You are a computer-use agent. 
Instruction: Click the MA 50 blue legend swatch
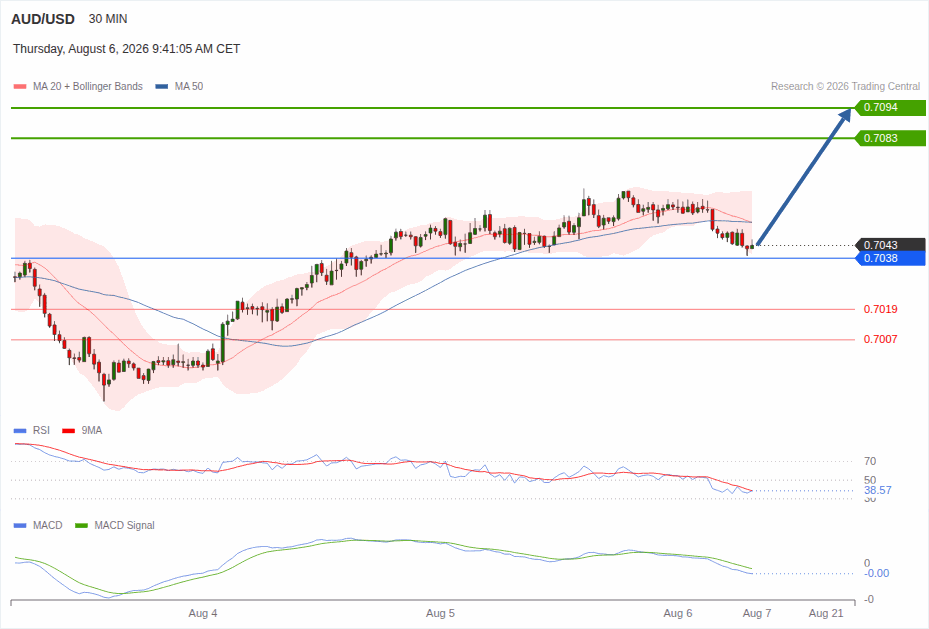[x=162, y=86]
